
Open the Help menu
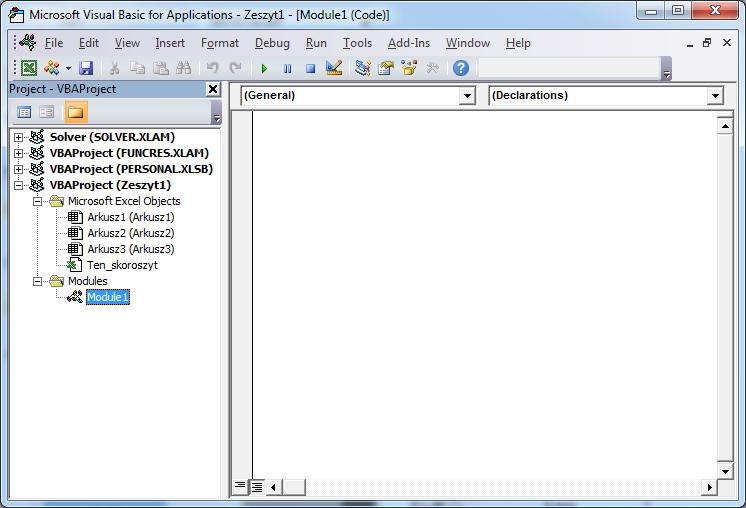(x=518, y=43)
